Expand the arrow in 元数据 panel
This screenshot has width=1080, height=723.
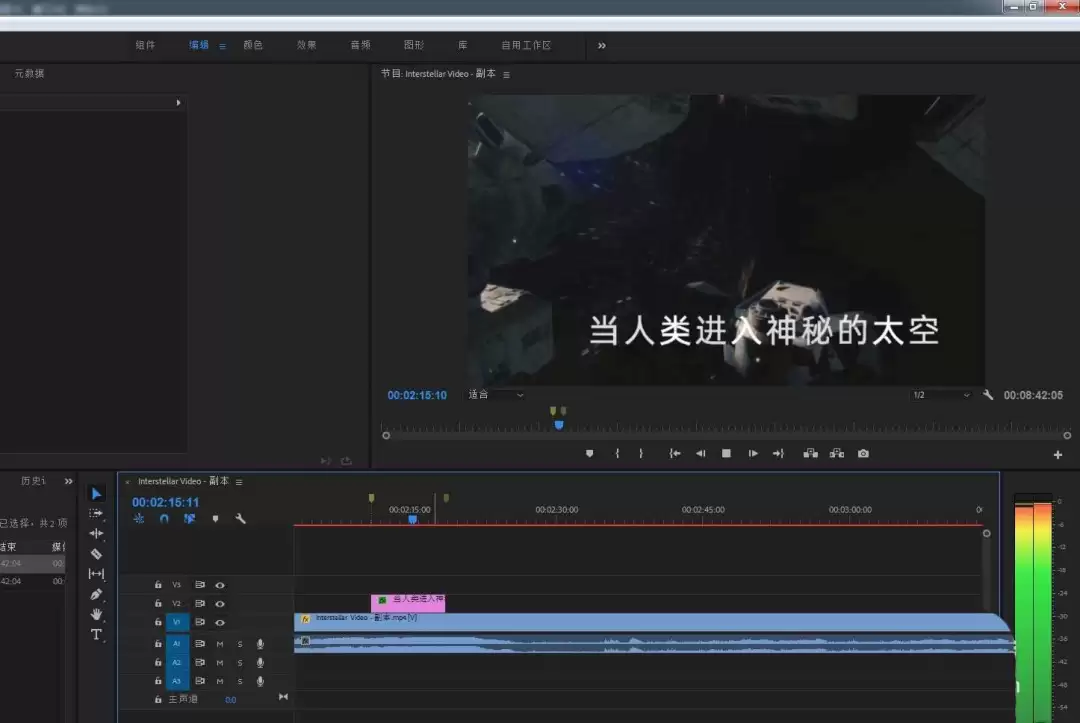(178, 103)
